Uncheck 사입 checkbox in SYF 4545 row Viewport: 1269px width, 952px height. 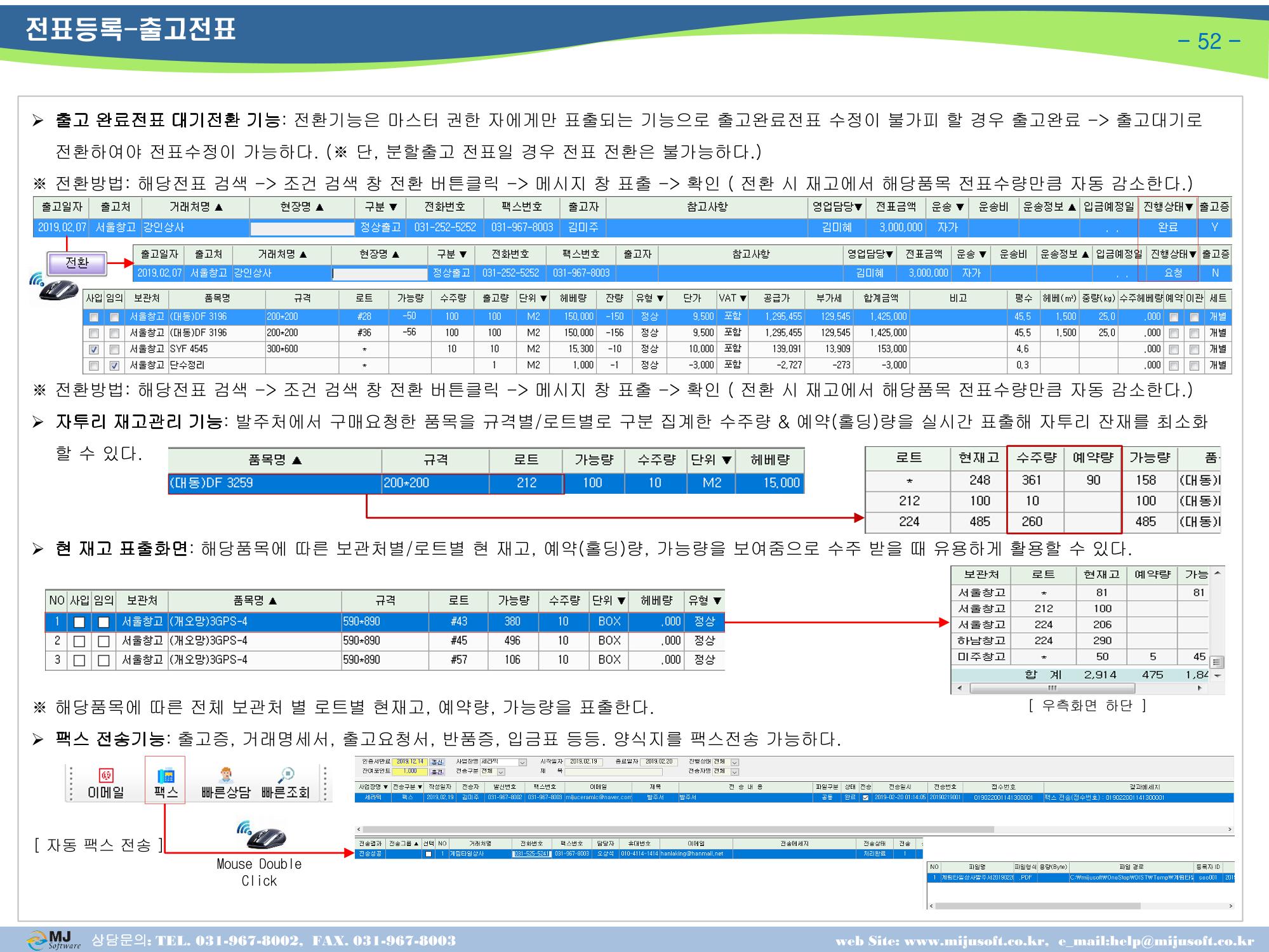coord(94,349)
